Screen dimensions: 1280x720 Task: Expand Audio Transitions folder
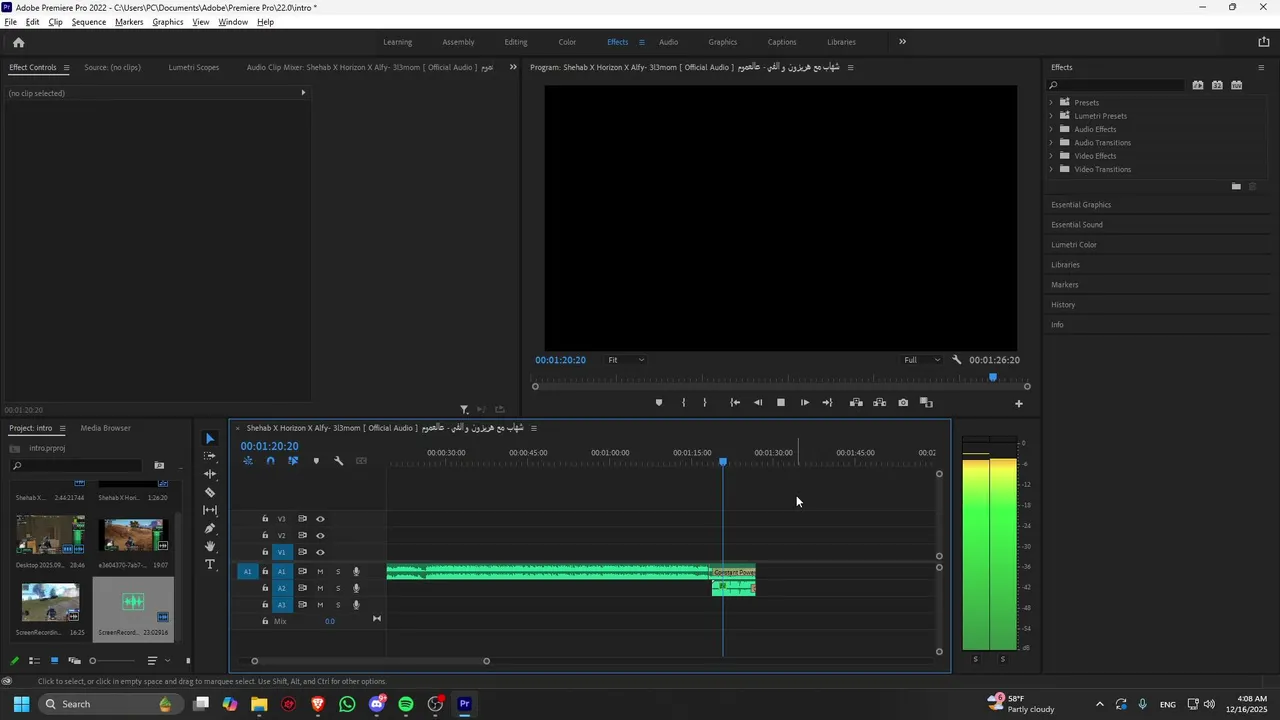[1051, 142]
